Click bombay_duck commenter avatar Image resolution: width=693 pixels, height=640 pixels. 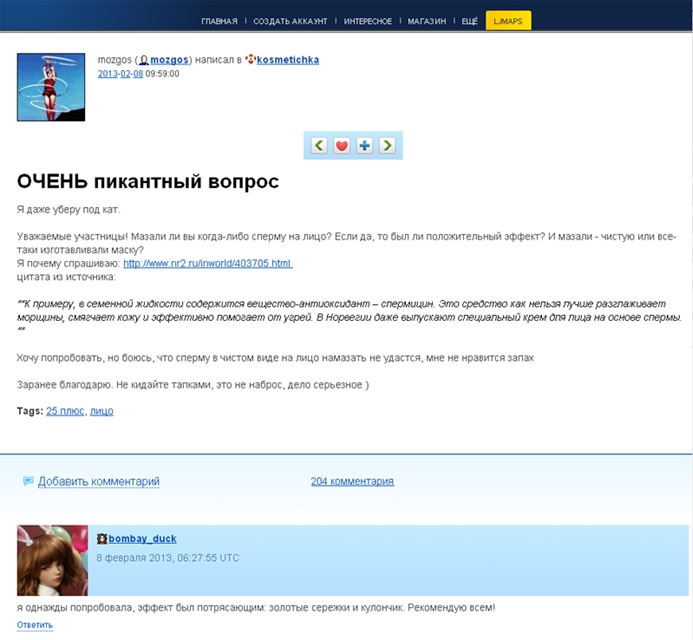pyautogui.click(x=52, y=560)
